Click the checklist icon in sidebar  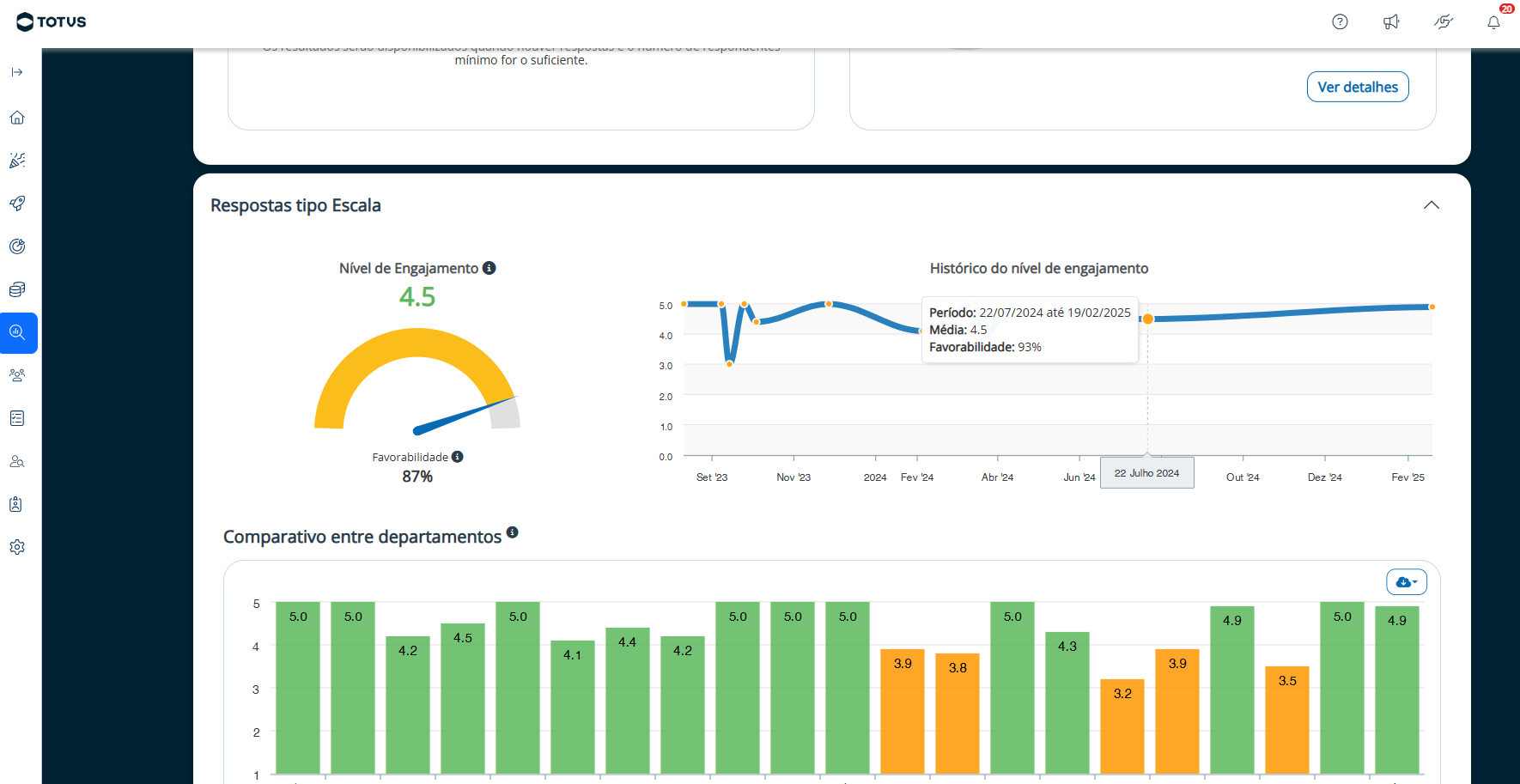(x=17, y=418)
